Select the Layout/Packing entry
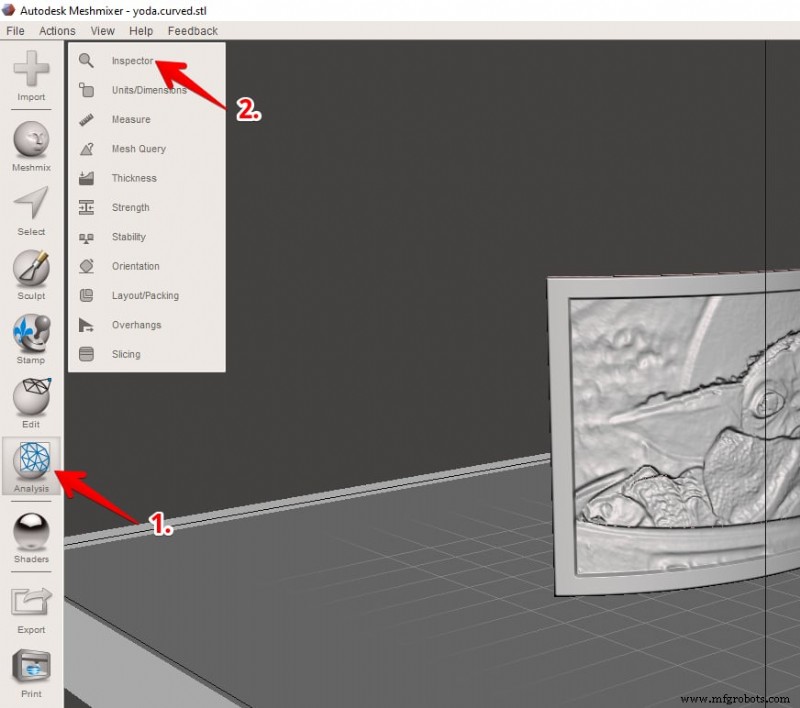 click(x=145, y=296)
